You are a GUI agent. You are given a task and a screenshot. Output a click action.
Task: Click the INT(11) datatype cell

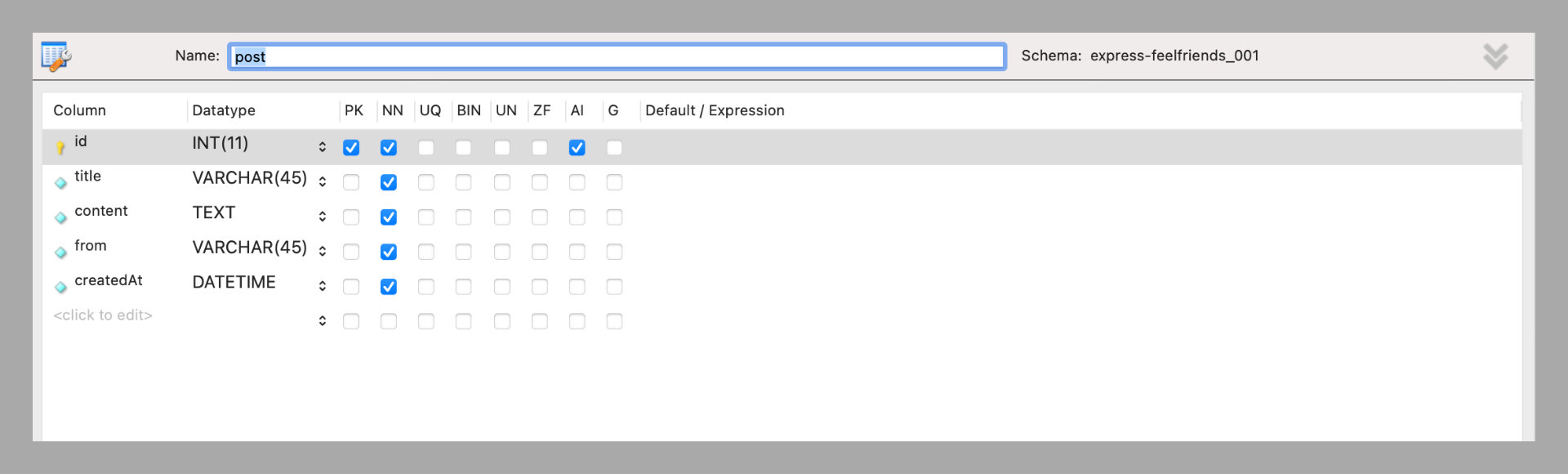tap(220, 143)
